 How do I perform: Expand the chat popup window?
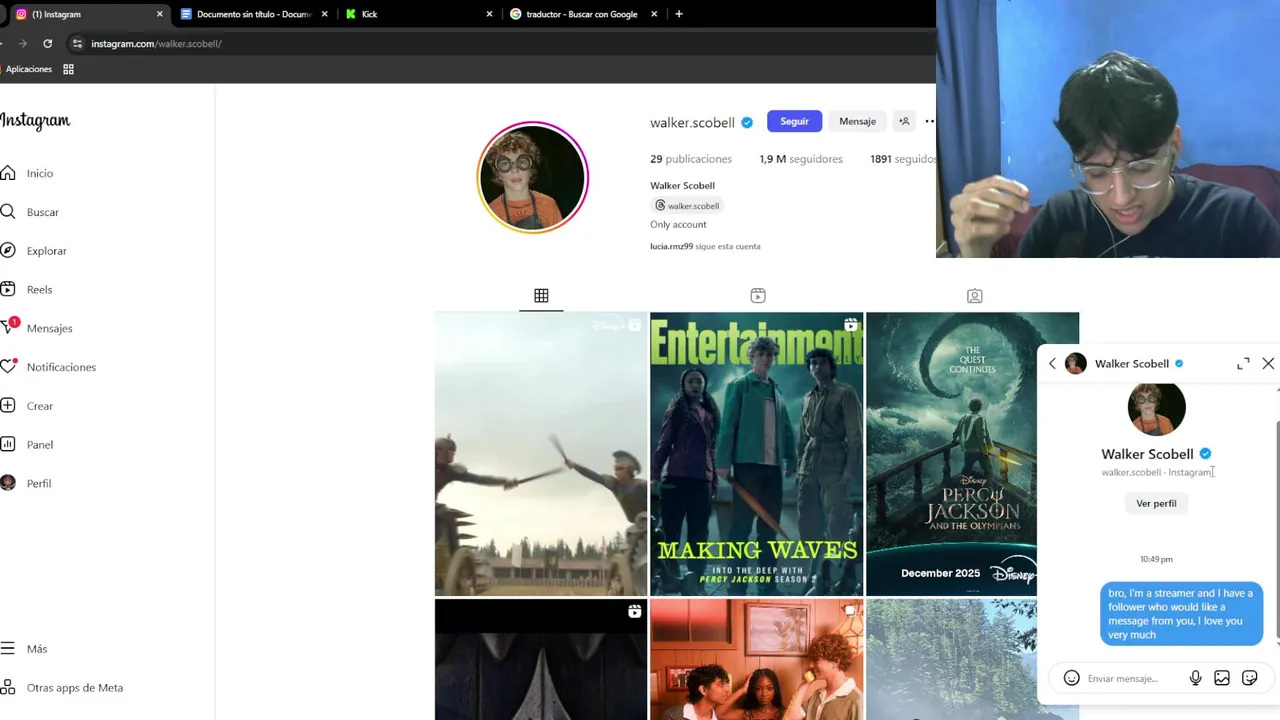(x=1243, y=364)
